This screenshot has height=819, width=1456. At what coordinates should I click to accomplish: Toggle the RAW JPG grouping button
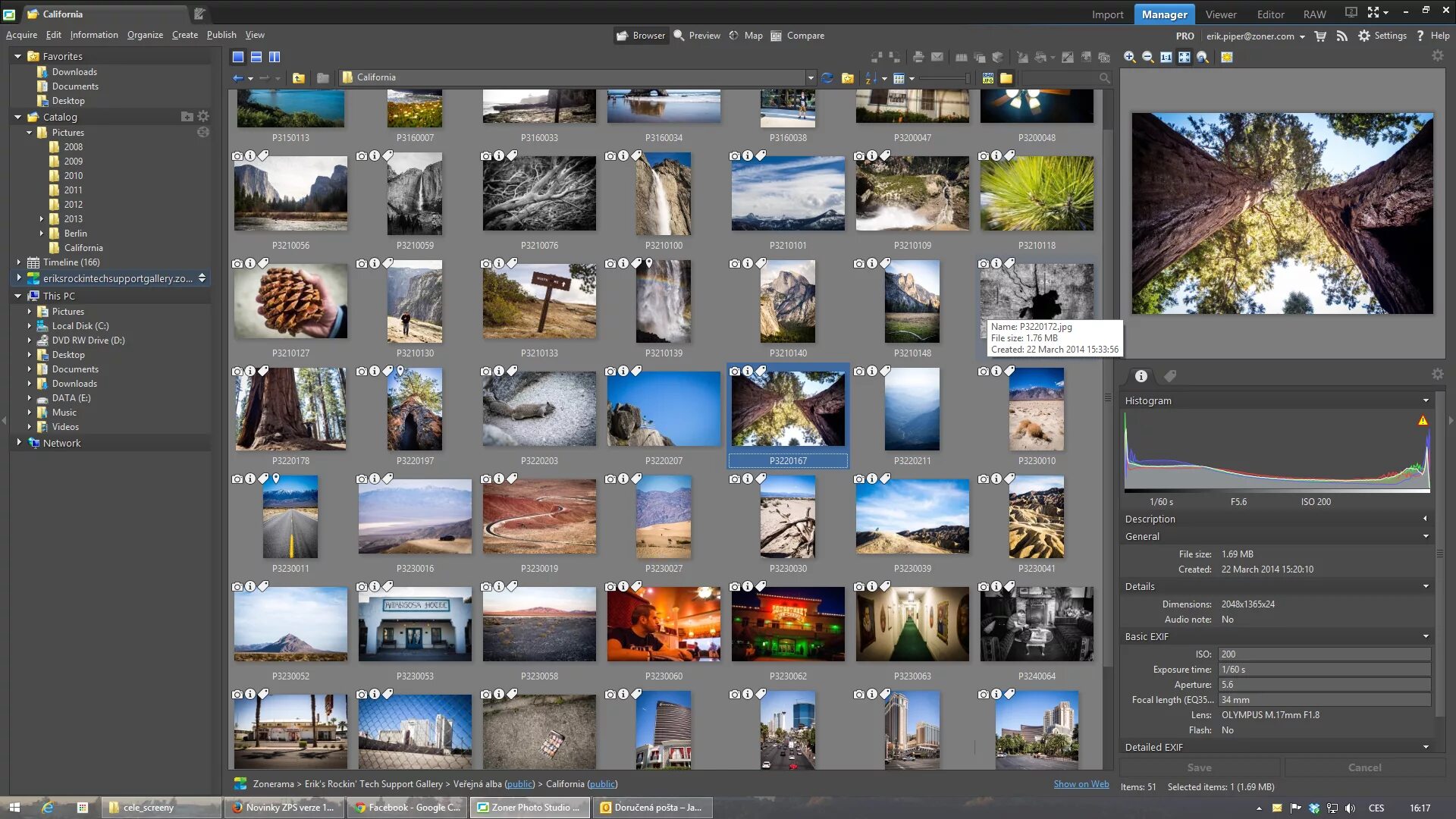tap(987, 78)
